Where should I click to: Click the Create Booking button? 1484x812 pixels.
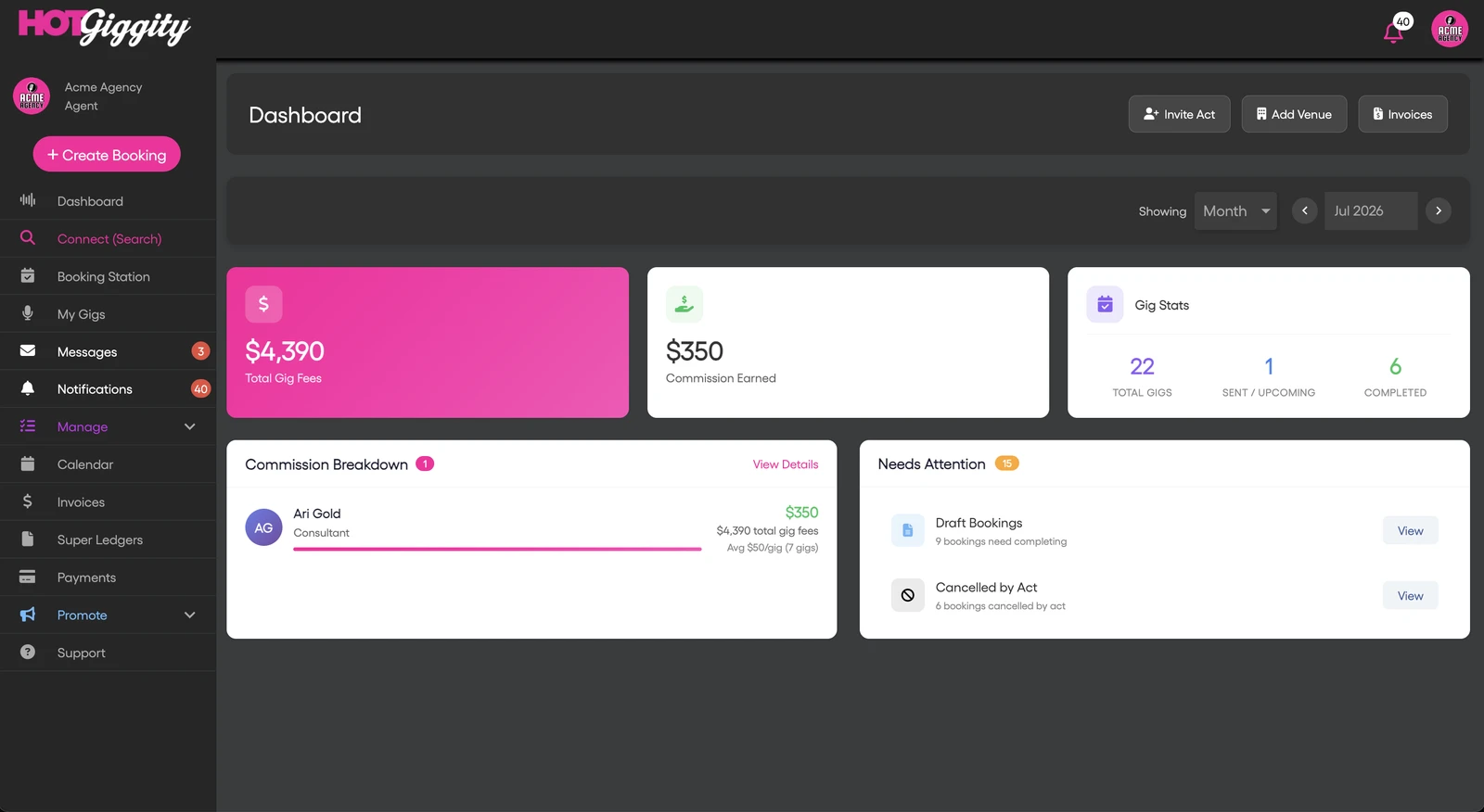(x=107, y=155)
